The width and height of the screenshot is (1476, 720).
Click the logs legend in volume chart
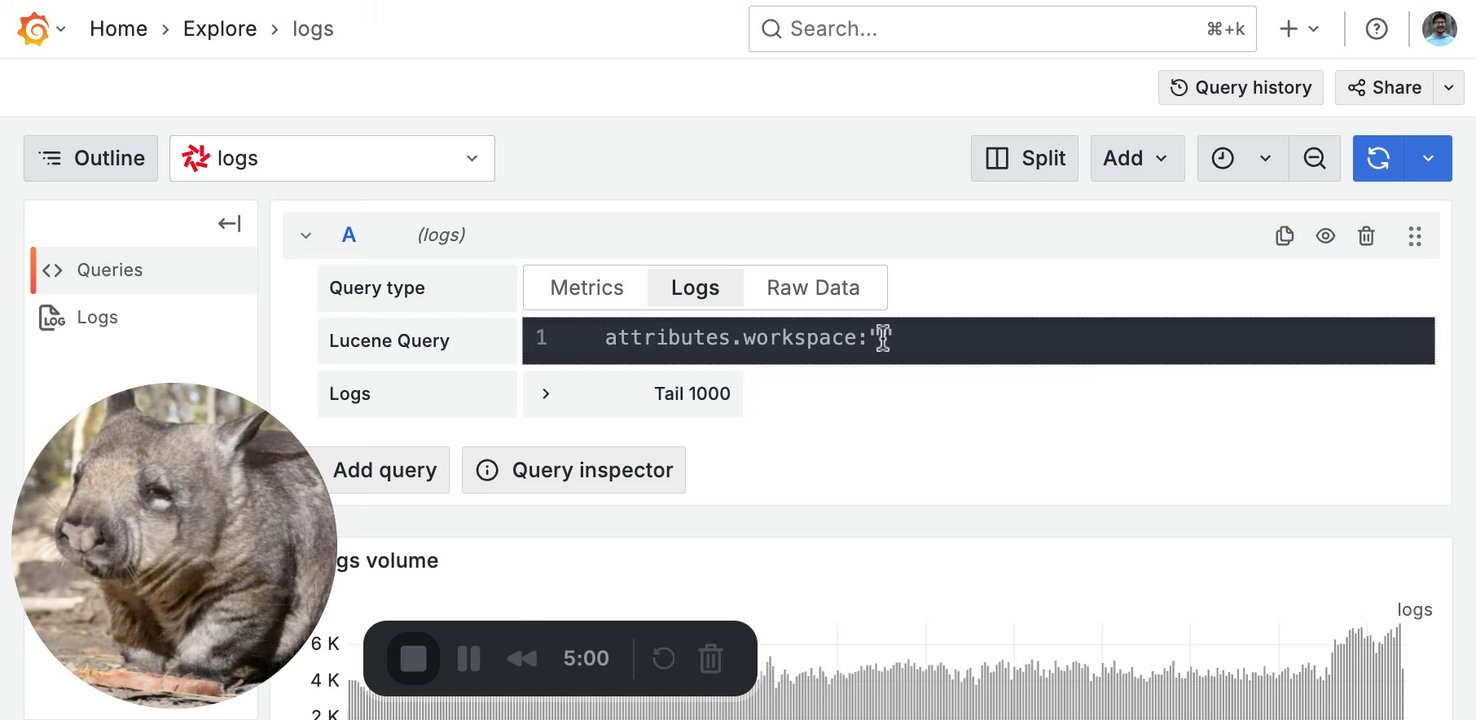click(x=1414, y=609)
